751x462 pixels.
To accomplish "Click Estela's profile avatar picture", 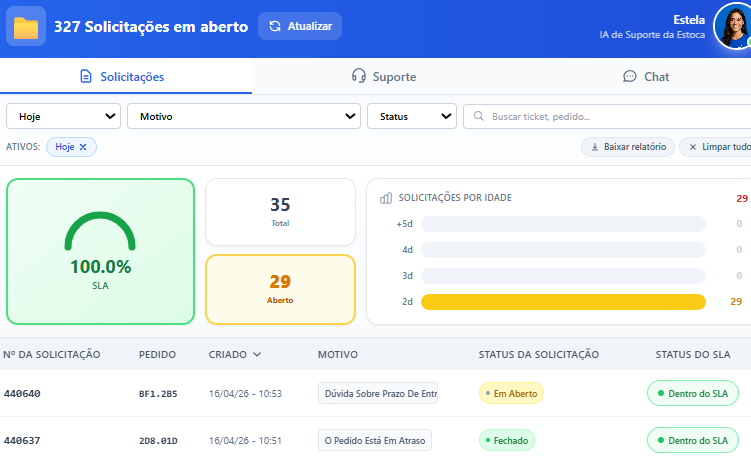I will coord(732,26).
